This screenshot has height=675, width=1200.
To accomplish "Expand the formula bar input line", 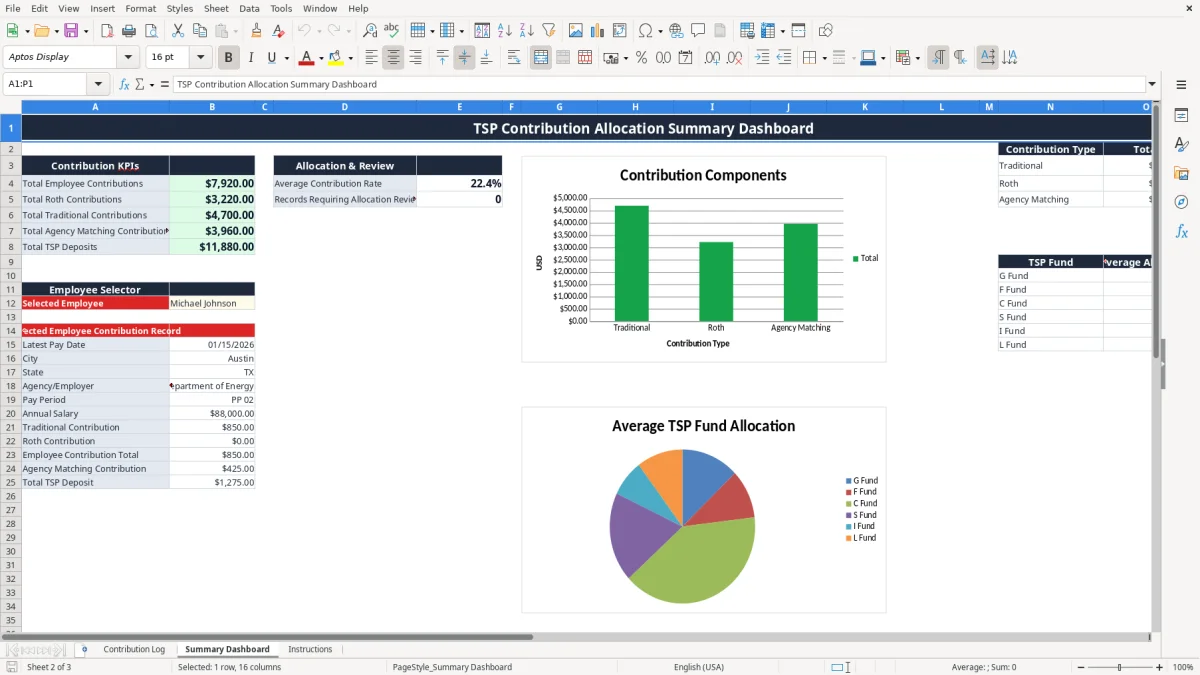I will pyautogui.click(x=1152, y=84).
